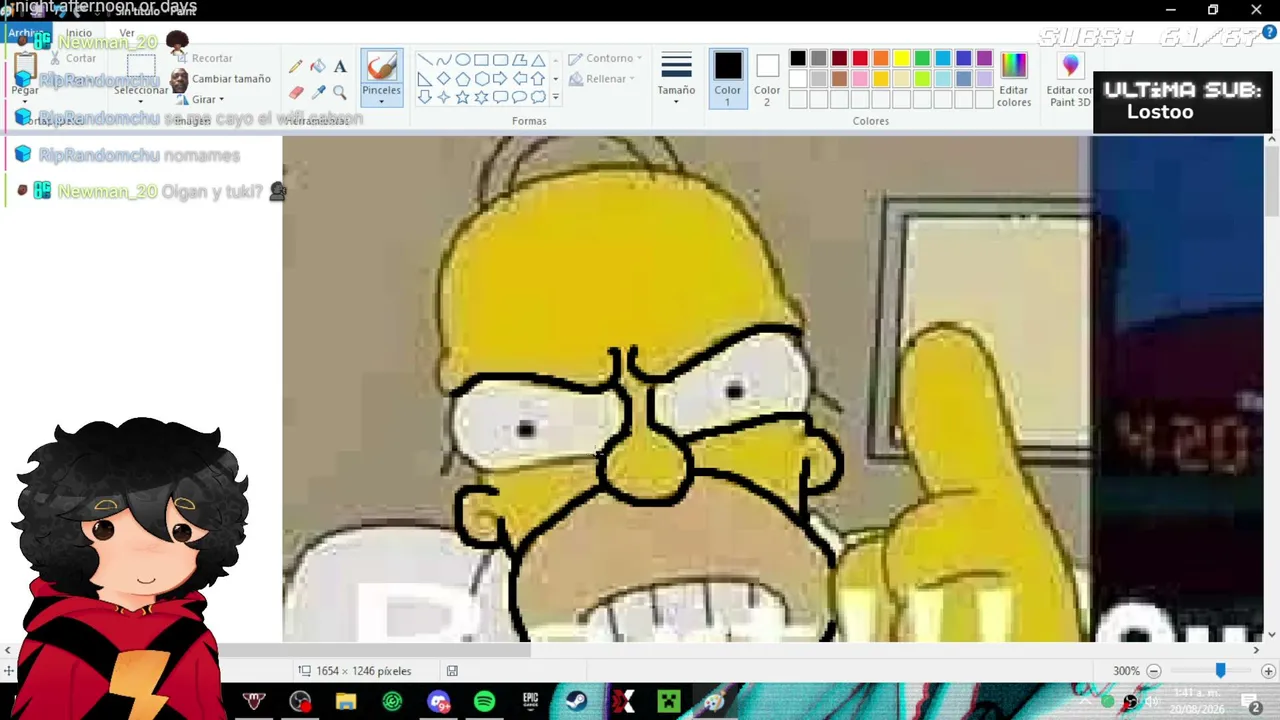
Task: Open the Rellenar fill dropdown
Action: tap(601, 79)
